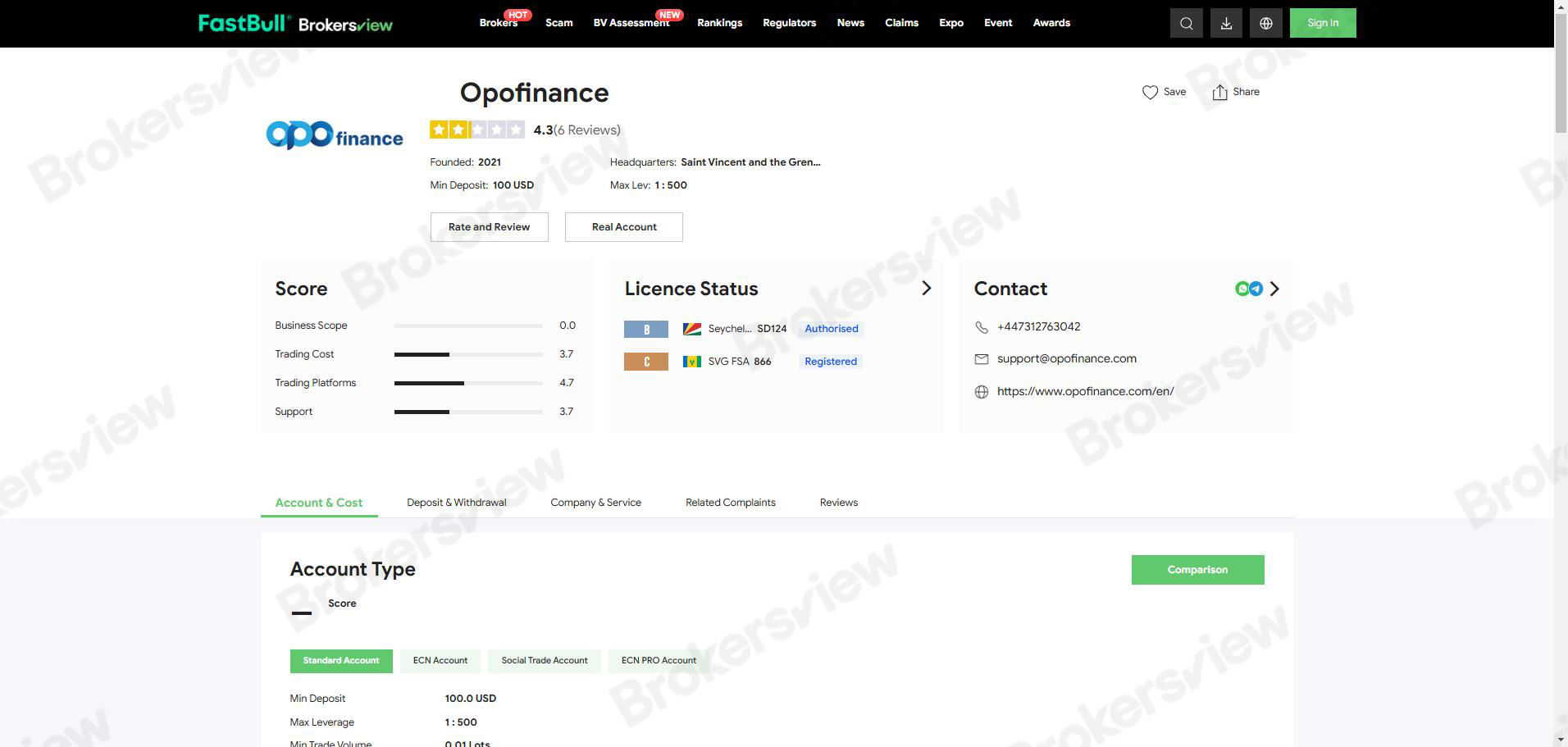Expand the Licence Status arrow
The image size is (1568, 747).
pos(926,289)
